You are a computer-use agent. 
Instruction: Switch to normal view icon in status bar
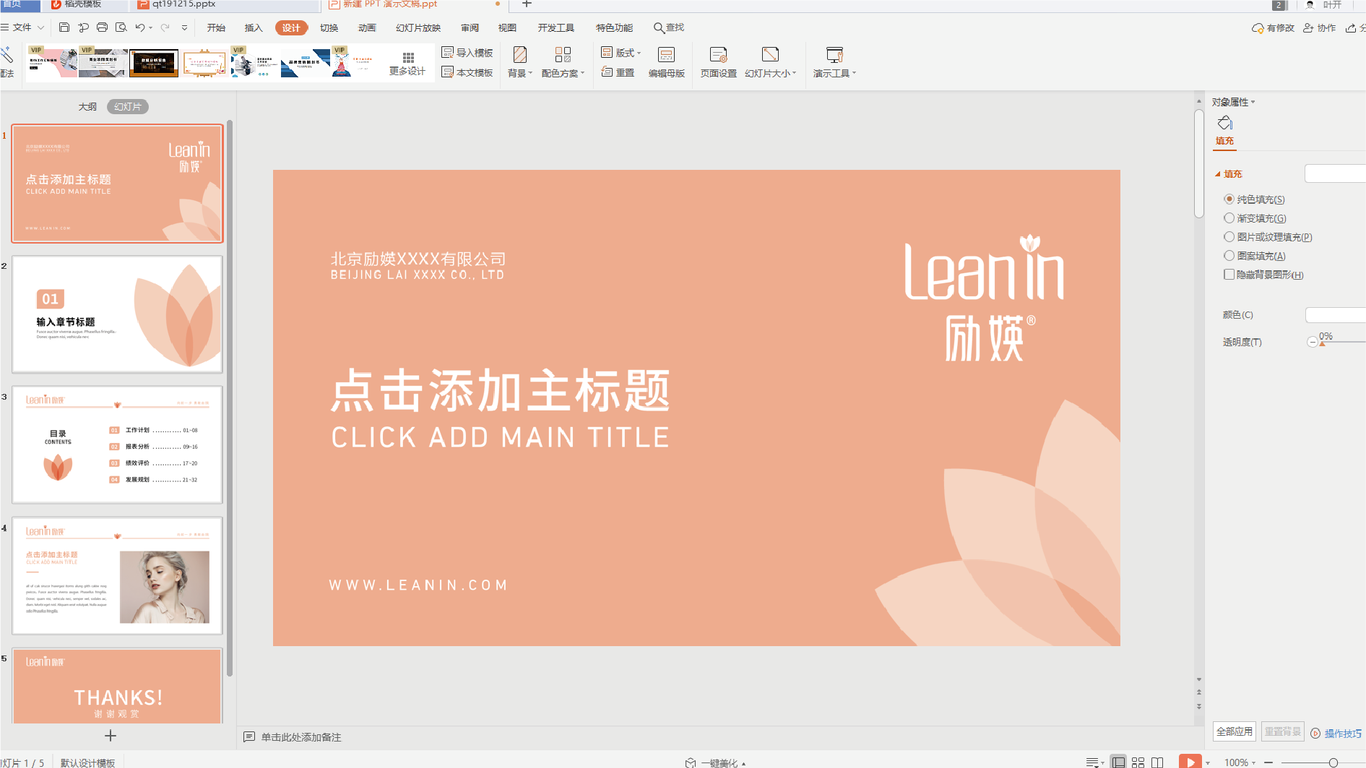pyautogui.click(x=1118, y=762)
